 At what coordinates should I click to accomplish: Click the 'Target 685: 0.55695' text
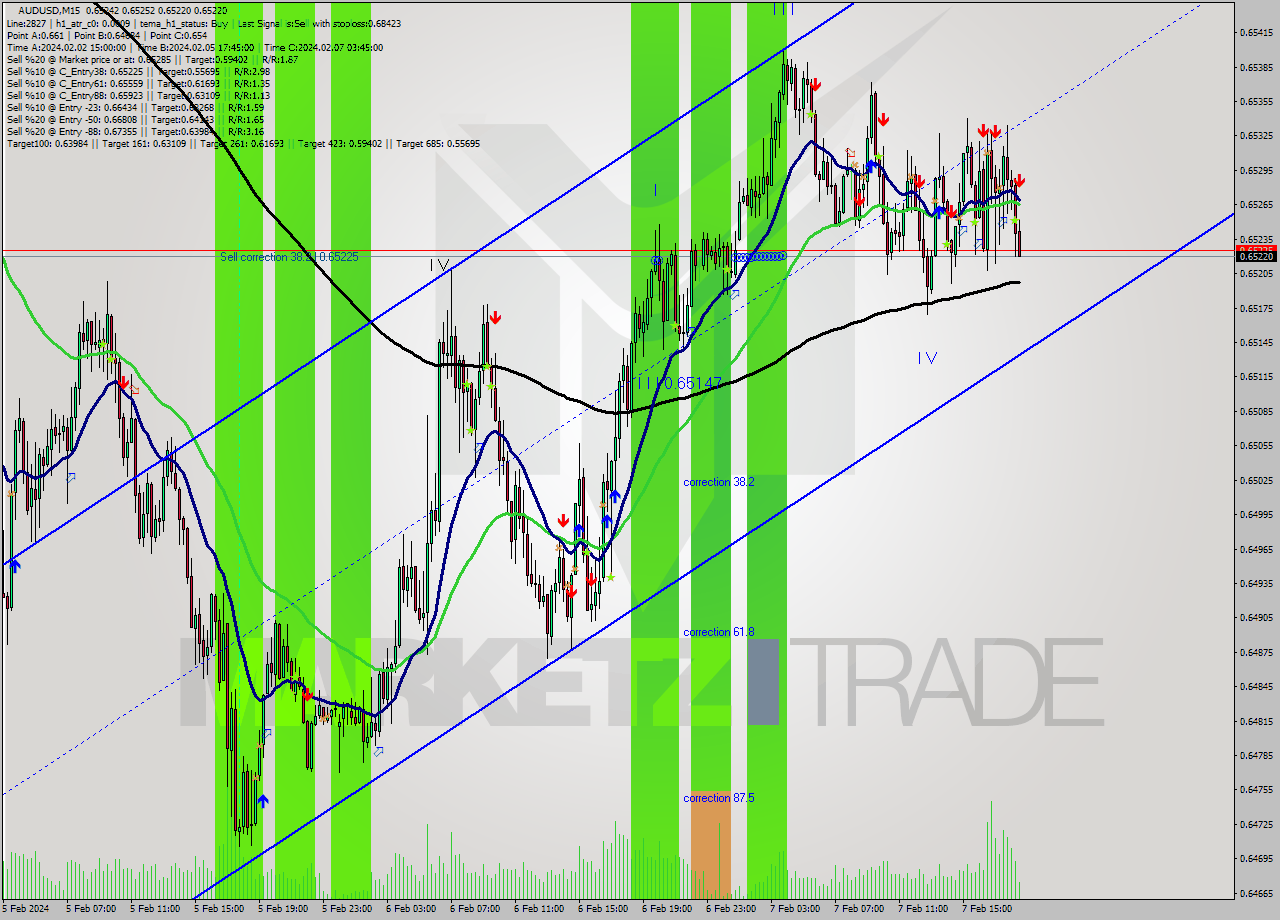click(x=438, y=143)
